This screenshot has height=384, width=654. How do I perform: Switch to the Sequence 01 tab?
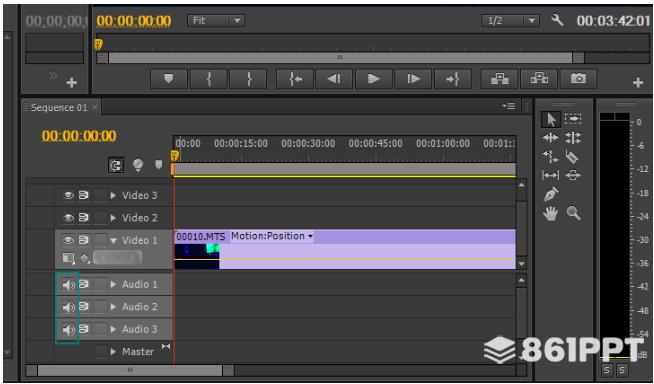(x=59, y=108)
